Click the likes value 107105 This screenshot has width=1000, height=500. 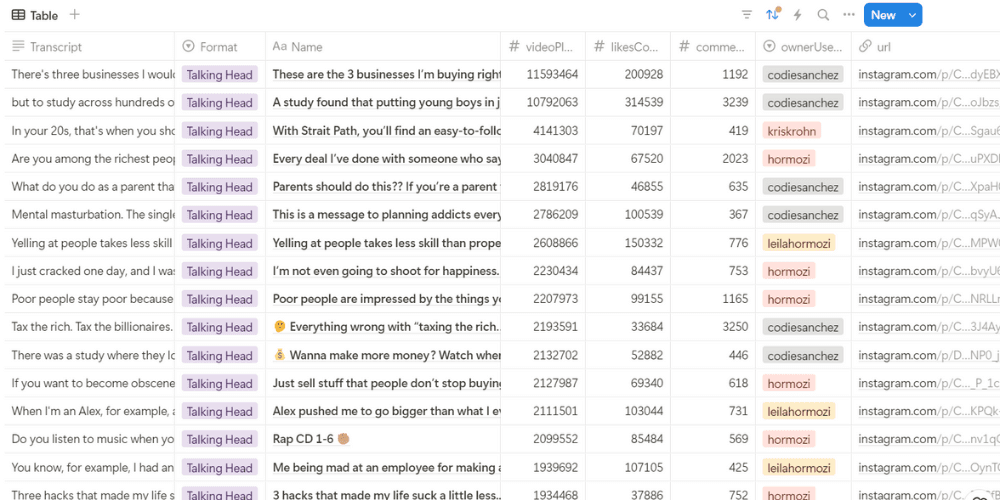(x=643, y=467)
